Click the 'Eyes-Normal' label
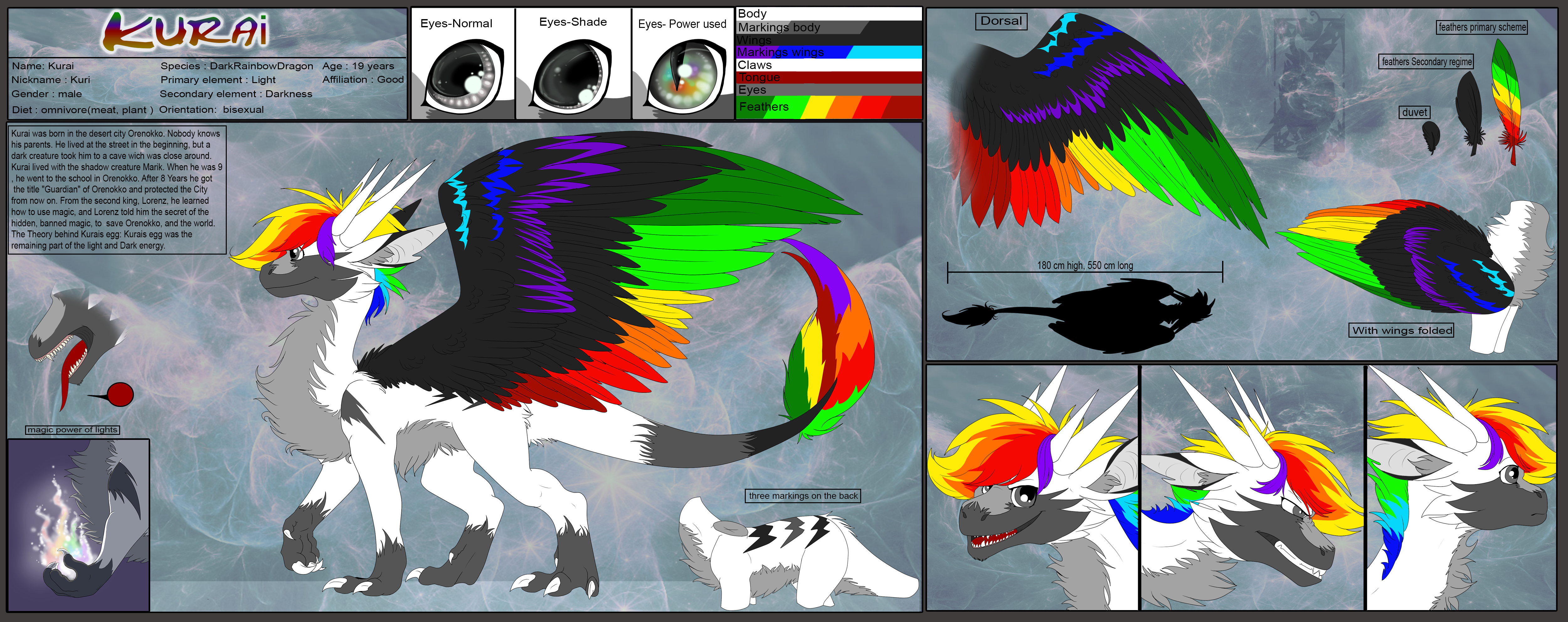 (x=456, y=23)
